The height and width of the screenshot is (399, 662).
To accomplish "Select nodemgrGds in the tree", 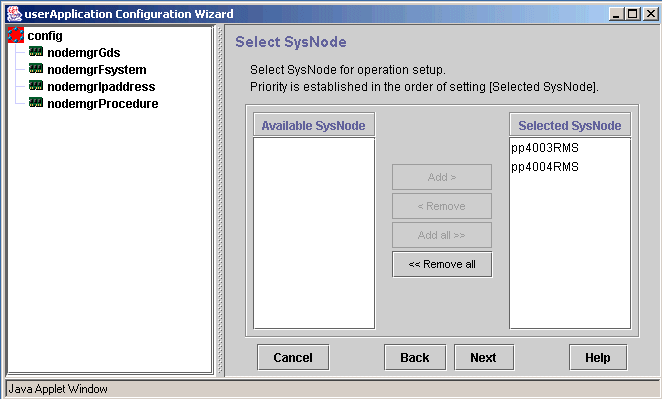I will point(84,53).
